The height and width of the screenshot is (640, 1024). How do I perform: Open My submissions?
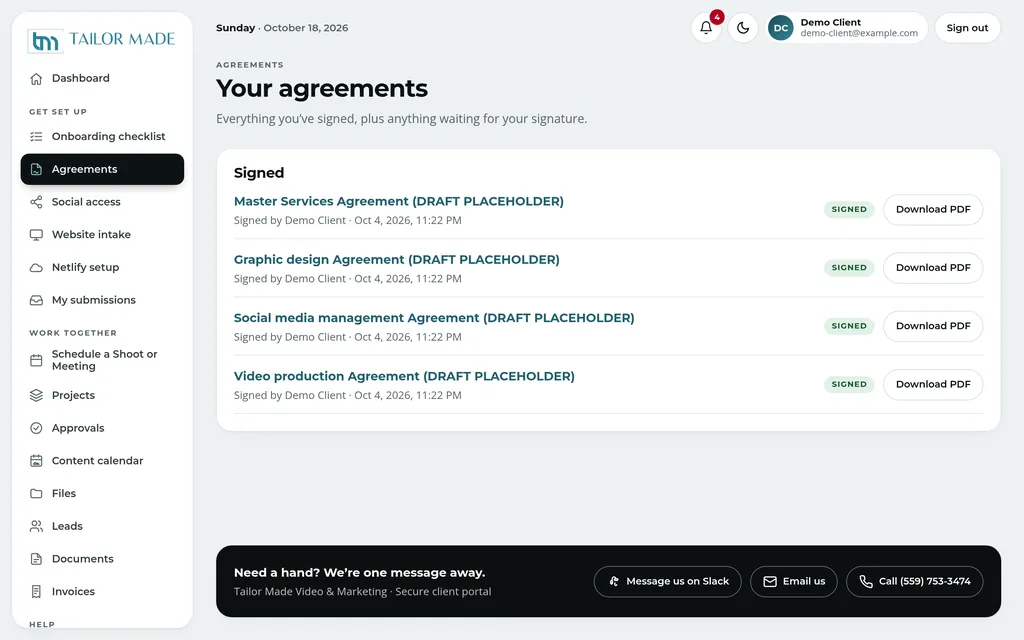click(102, 300)
